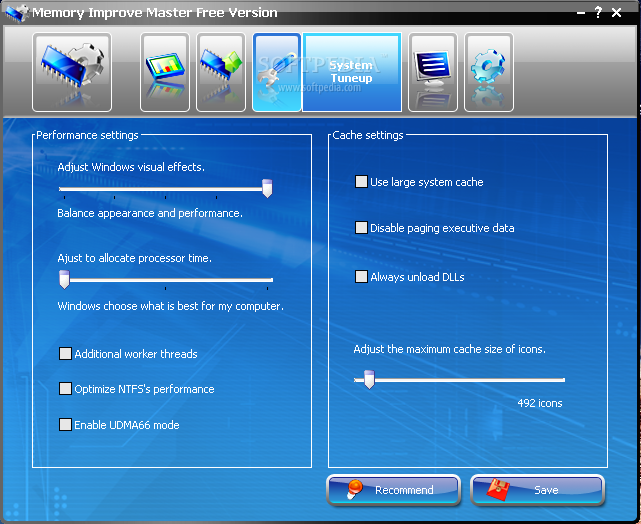This screenshot has height=524, width=641.
Task: Click the 'Cache settings' group title
Action: pos(368,135)
